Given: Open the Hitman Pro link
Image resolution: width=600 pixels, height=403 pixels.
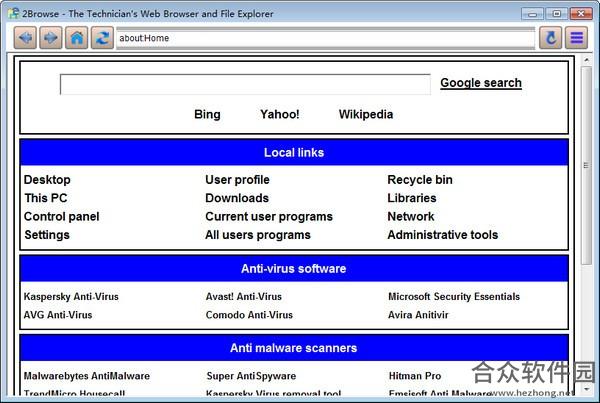Looking at the screenshot, I should [x=415, y=376].
